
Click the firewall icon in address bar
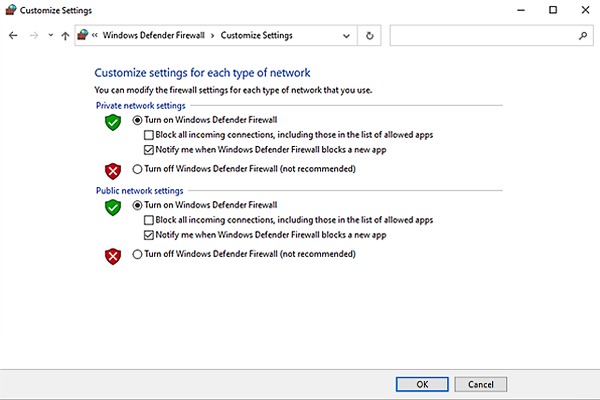pyautogui.click(x=83, y=35)
